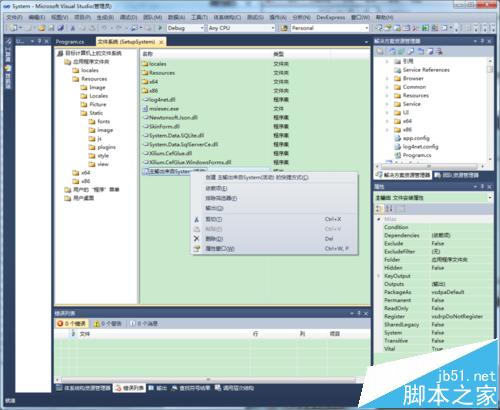This screenshot has width=500, height=410.
Task: Click the Error List horizontal scrollbar
Action: point(208,380)
